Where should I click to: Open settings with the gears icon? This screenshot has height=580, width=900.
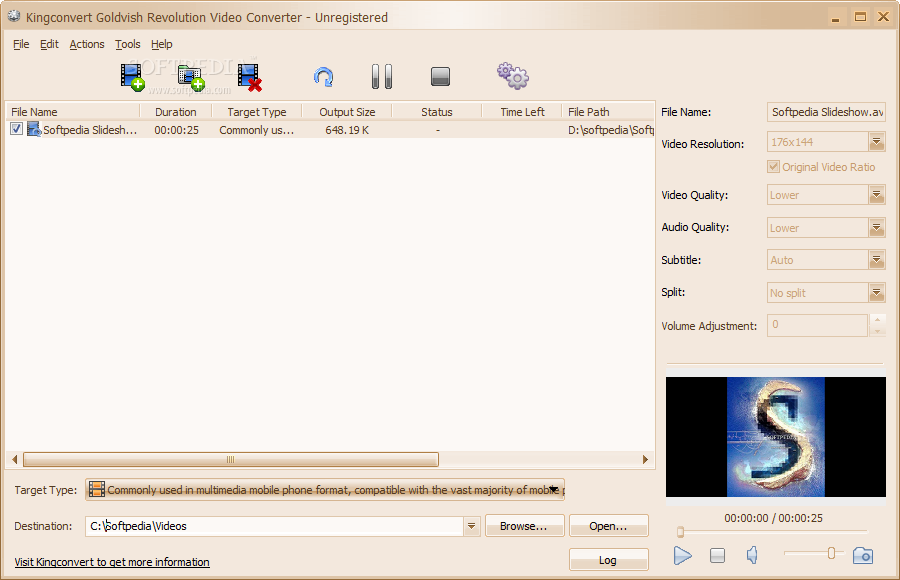513,76
